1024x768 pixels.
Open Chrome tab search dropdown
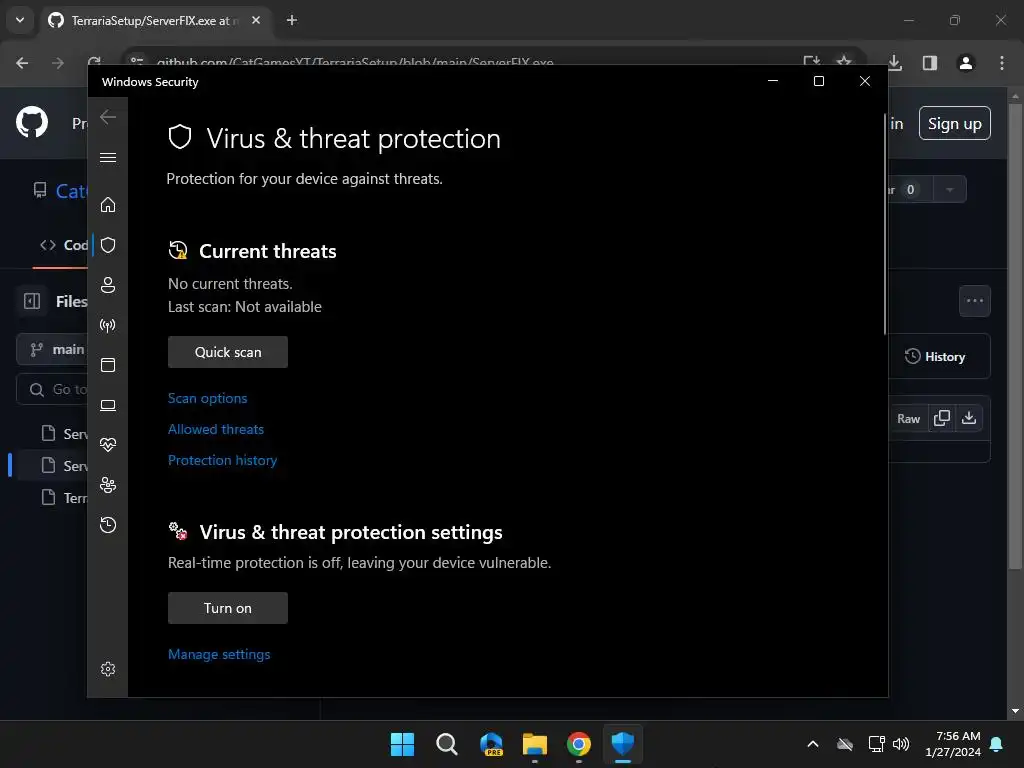(20, 20)
